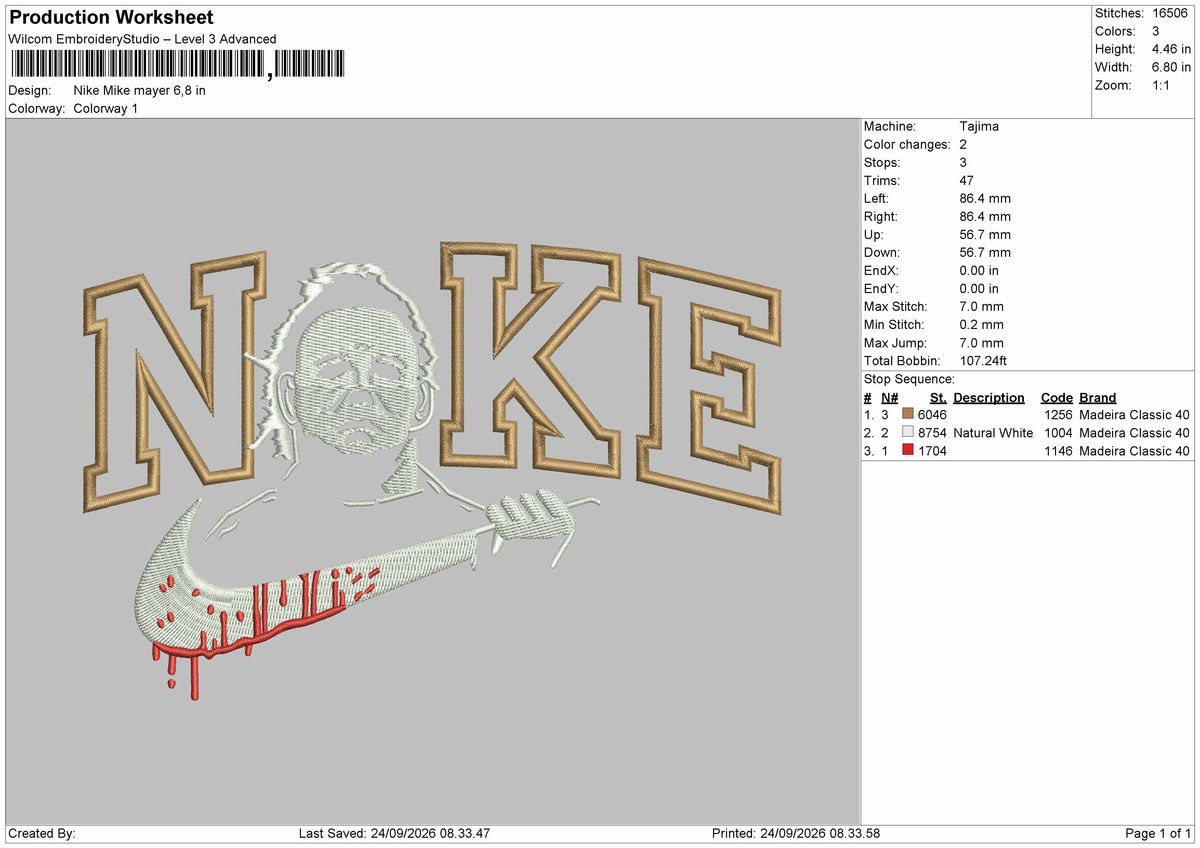Screen dimensions: 1200x848
Task: Click the 'Design:' label
Action: 29,90
